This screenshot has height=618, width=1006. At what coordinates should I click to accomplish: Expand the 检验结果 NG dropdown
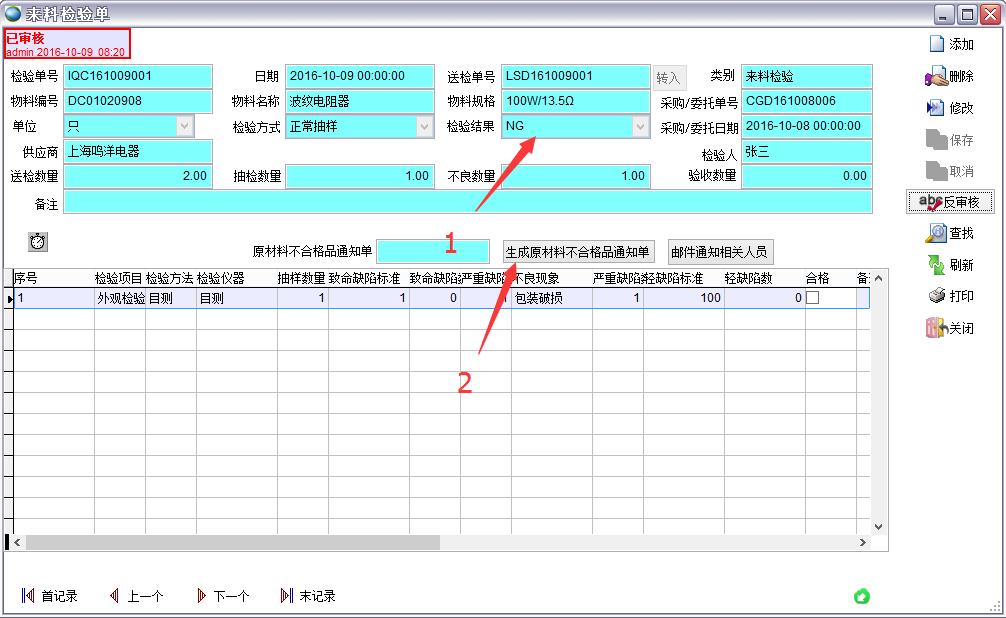tap(640, 126)
